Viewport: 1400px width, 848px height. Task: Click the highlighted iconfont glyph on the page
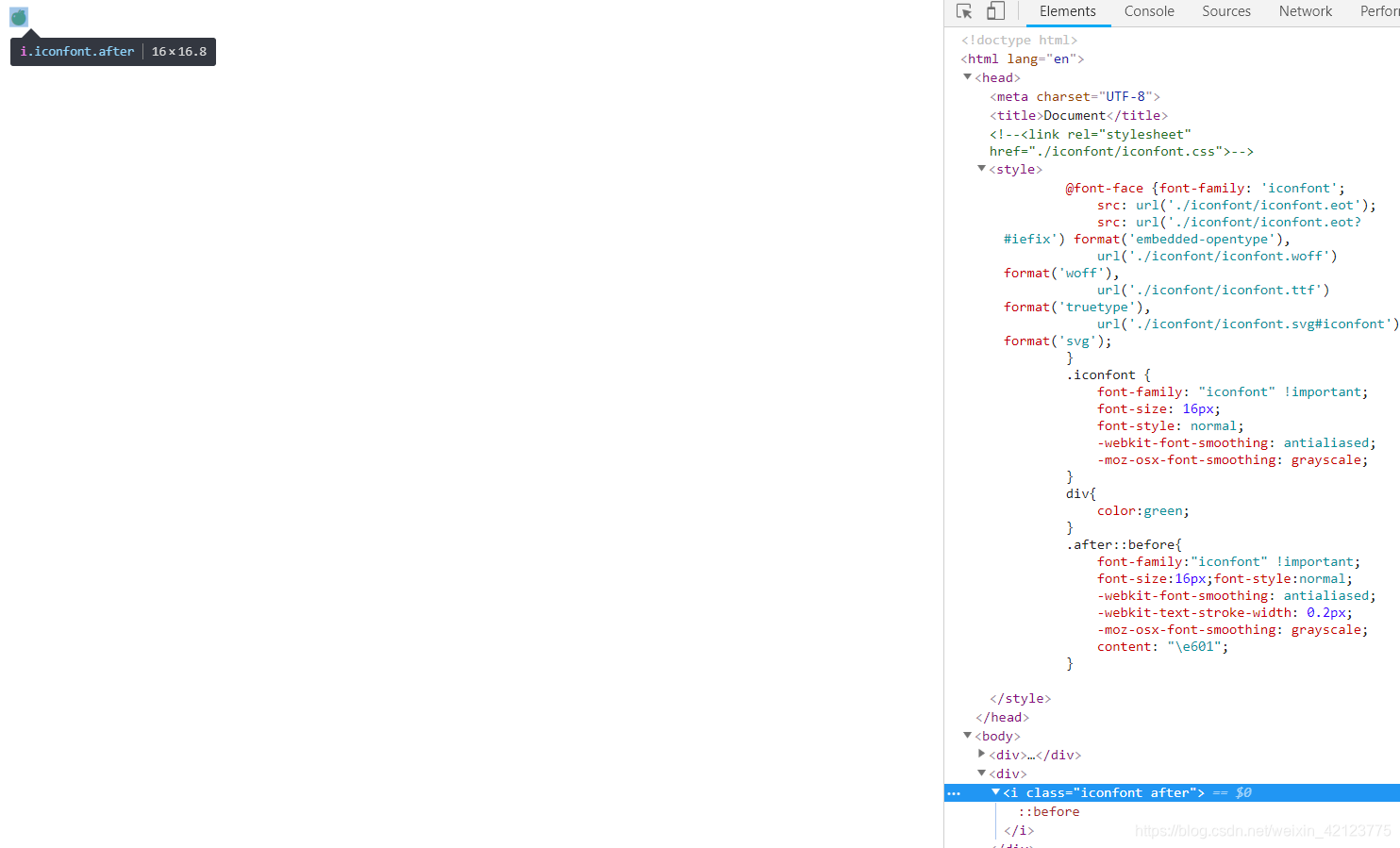[19, 17]
